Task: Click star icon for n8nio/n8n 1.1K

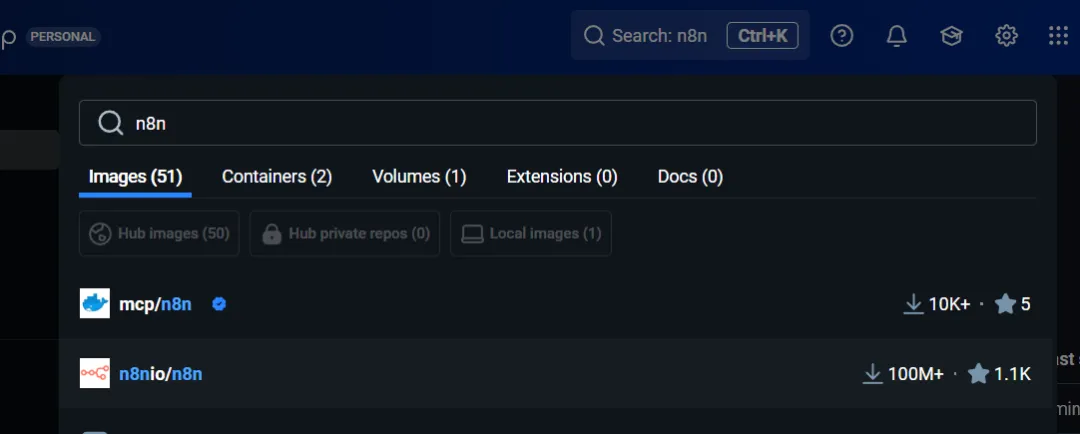Action: coord(978,373)
